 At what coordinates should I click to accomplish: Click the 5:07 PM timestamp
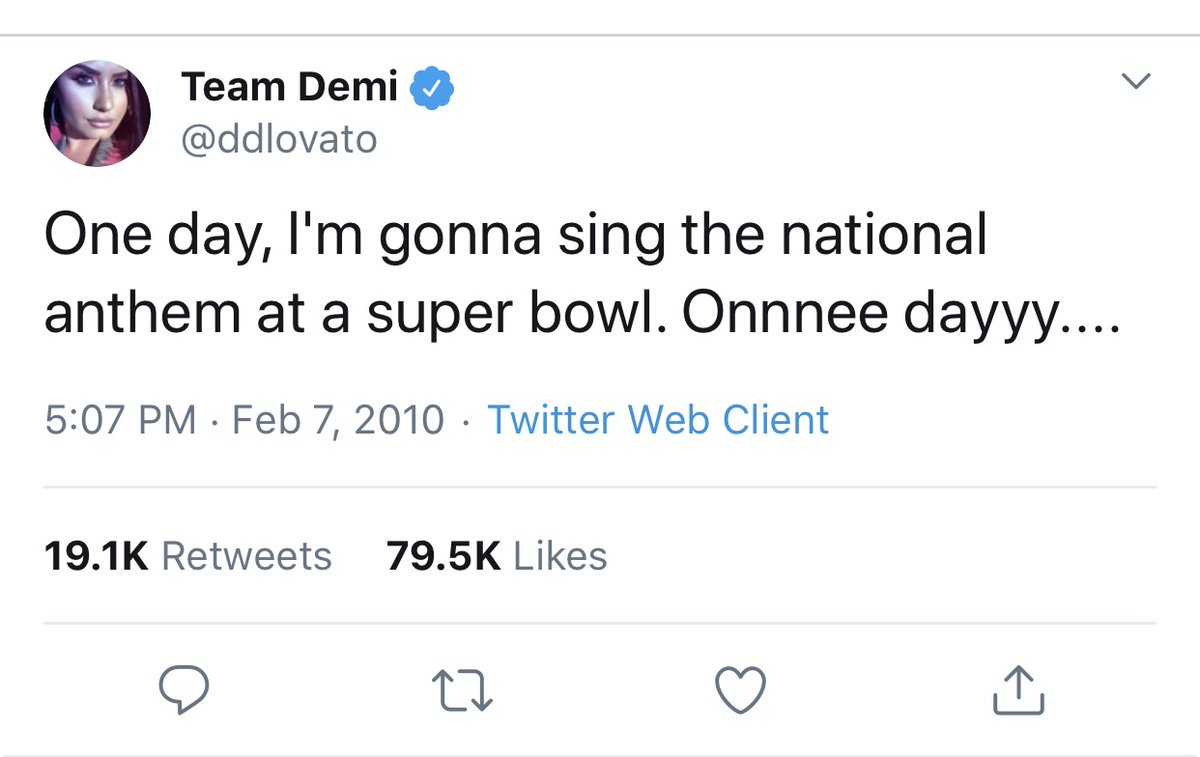(120, 419)
